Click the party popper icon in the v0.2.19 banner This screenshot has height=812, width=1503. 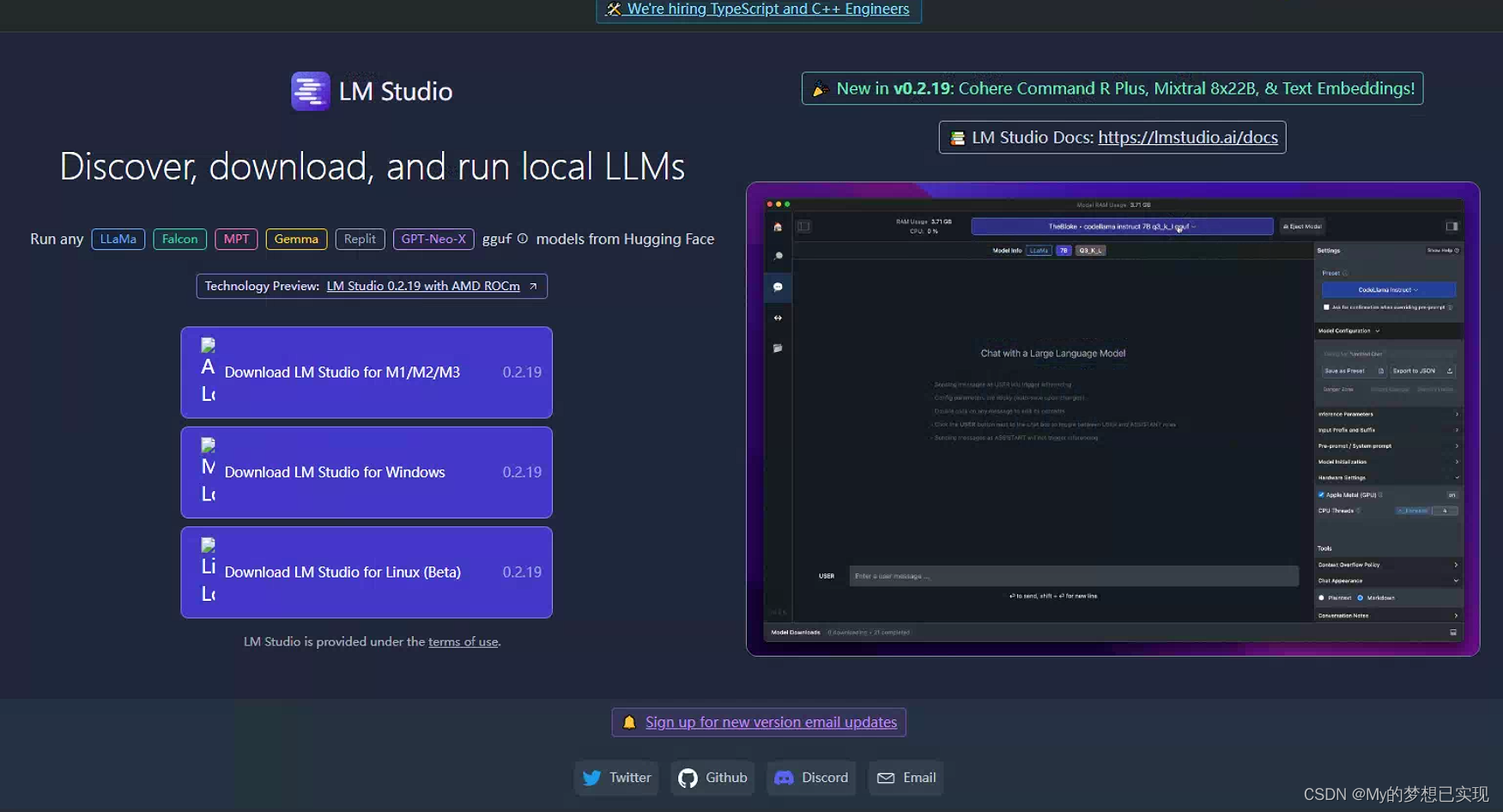pos(821,88)
